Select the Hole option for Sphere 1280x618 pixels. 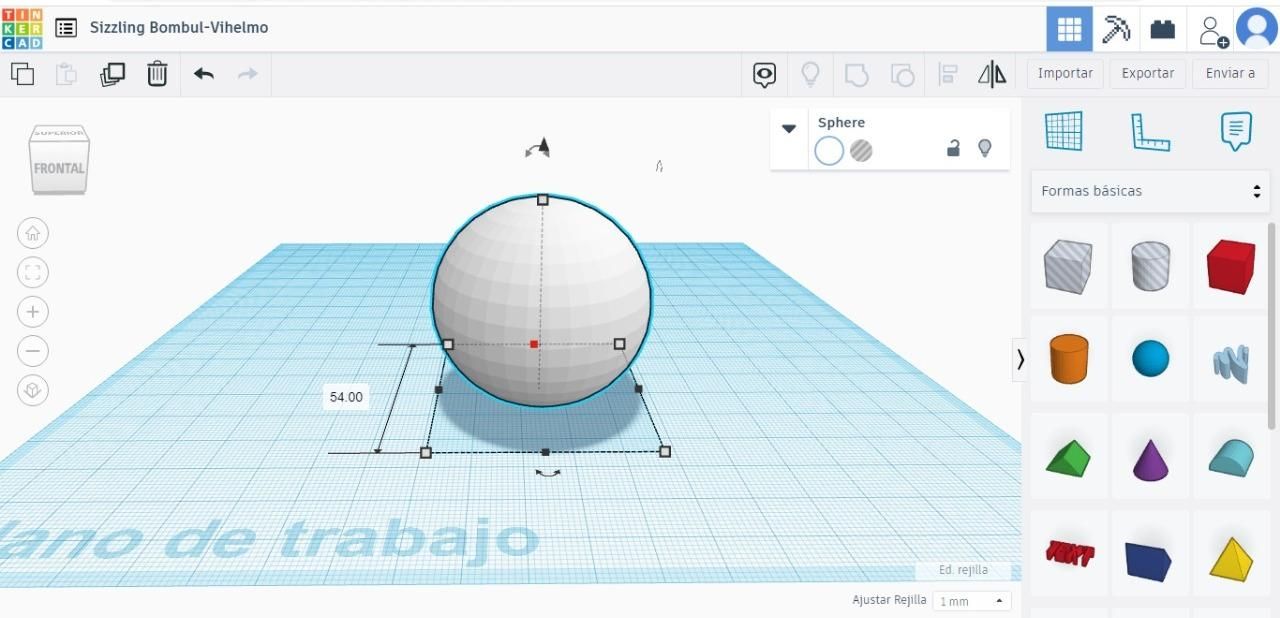click(861, 151)
